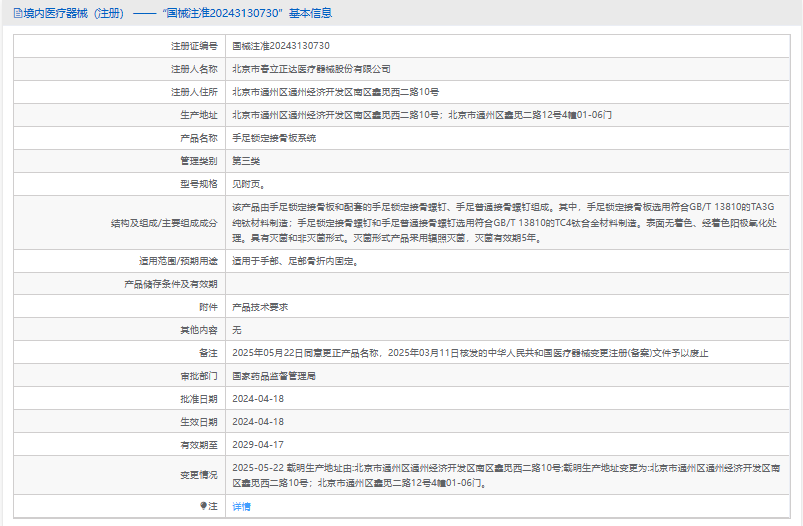Click the 见附页。 model specification value
This screenshot has height=526, width=803.
pos(249,184)
